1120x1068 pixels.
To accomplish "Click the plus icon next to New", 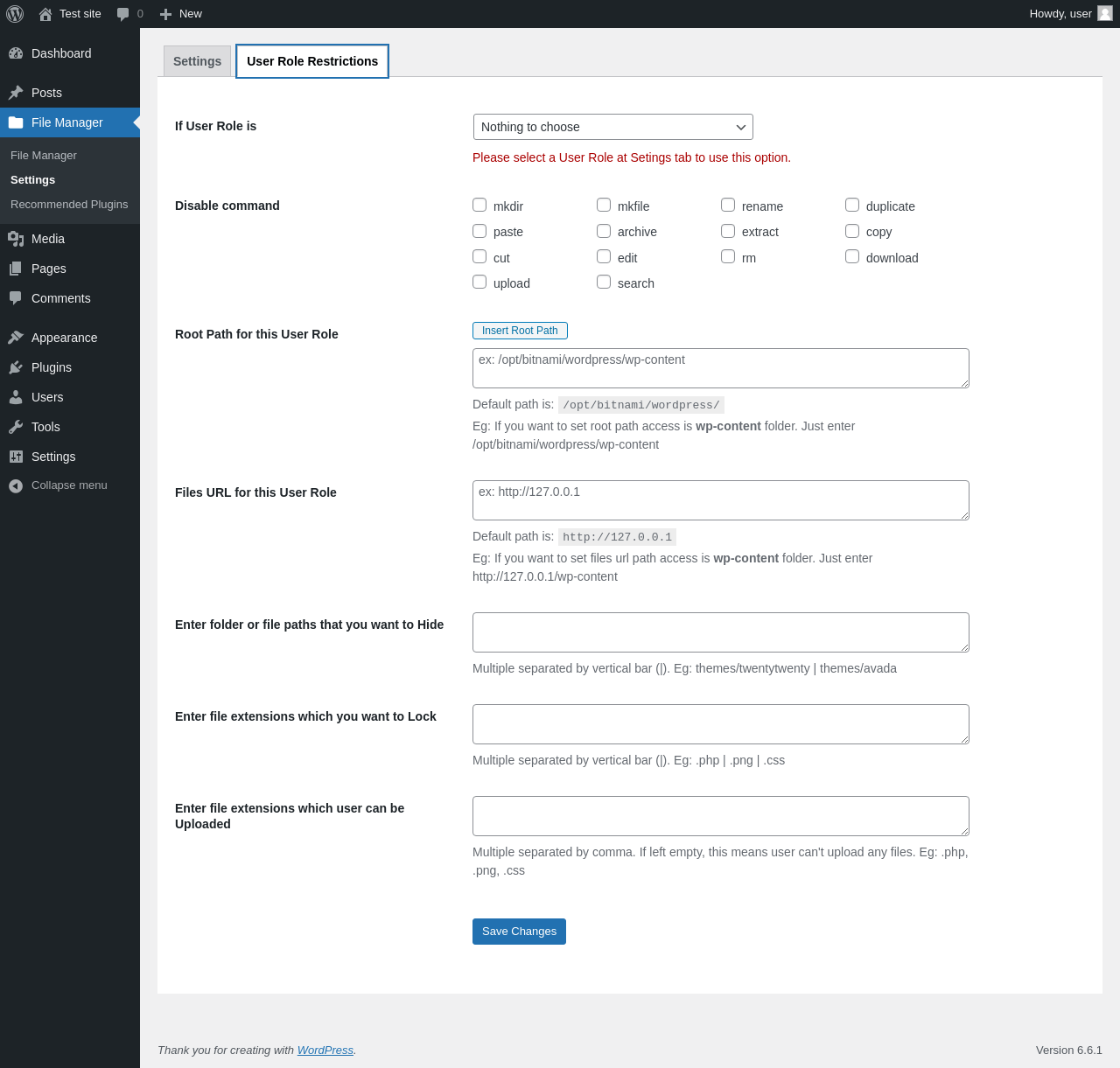I will (165, 14).
